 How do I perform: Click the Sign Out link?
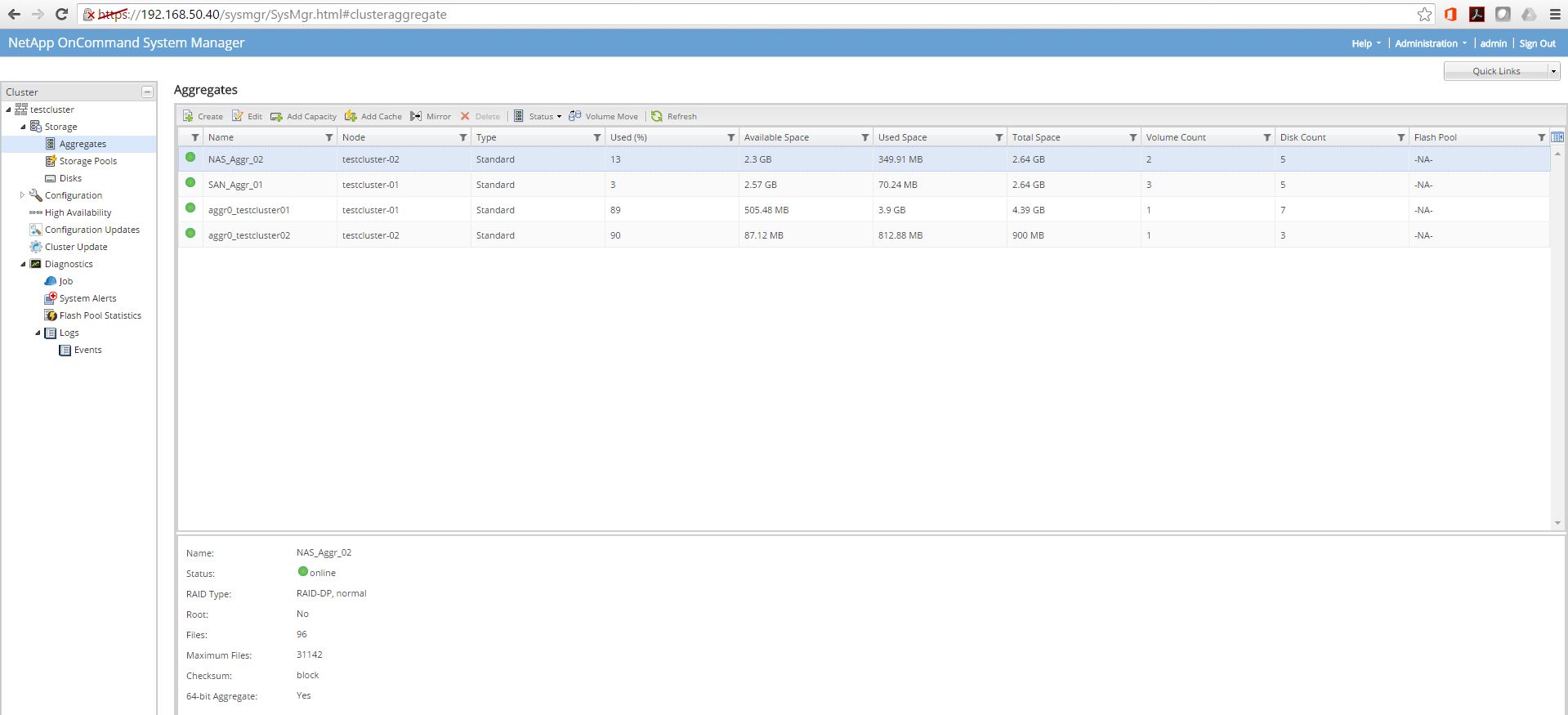pyautogui.click(x=1537, y=43)
